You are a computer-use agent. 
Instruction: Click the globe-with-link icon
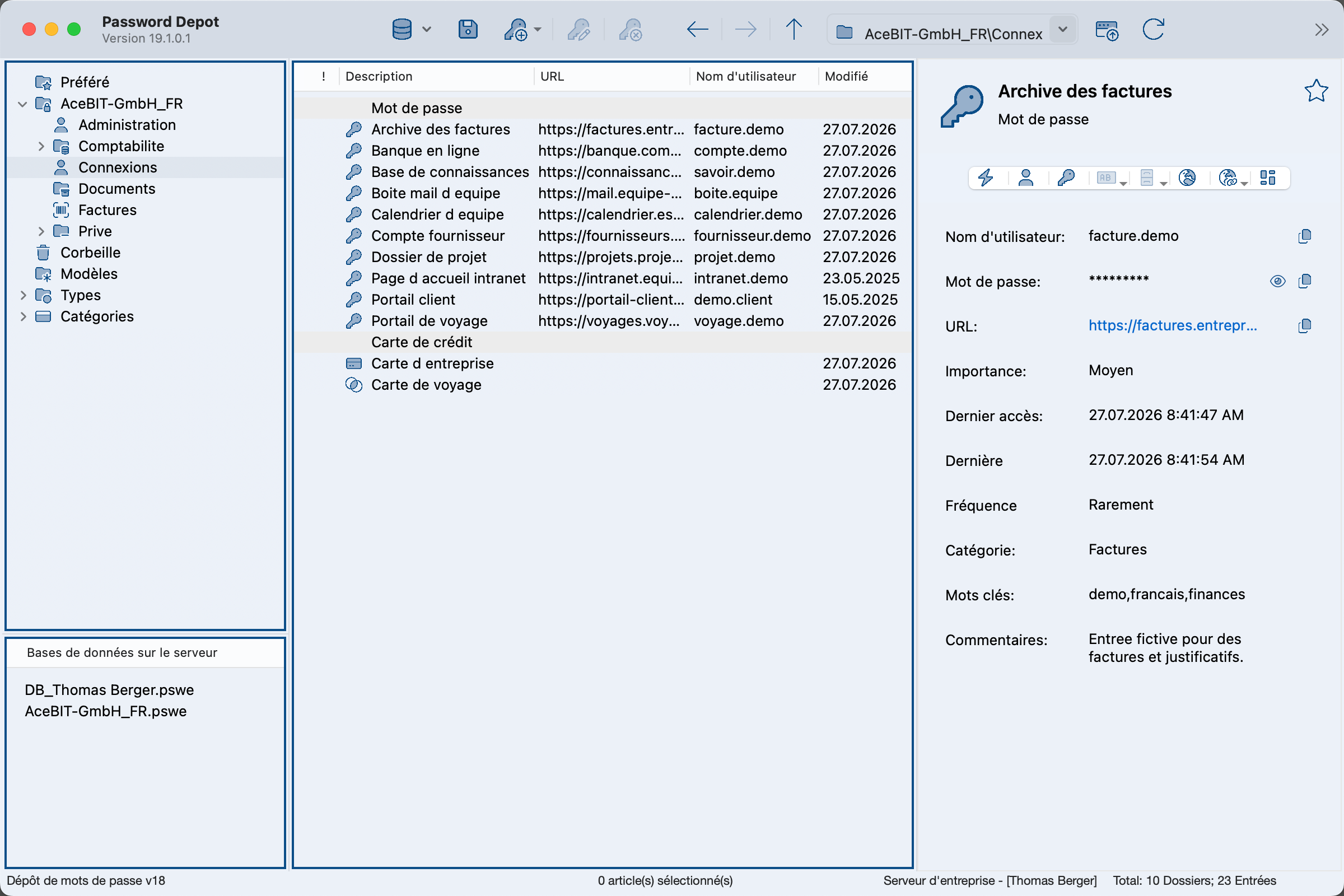point(1228,178)
